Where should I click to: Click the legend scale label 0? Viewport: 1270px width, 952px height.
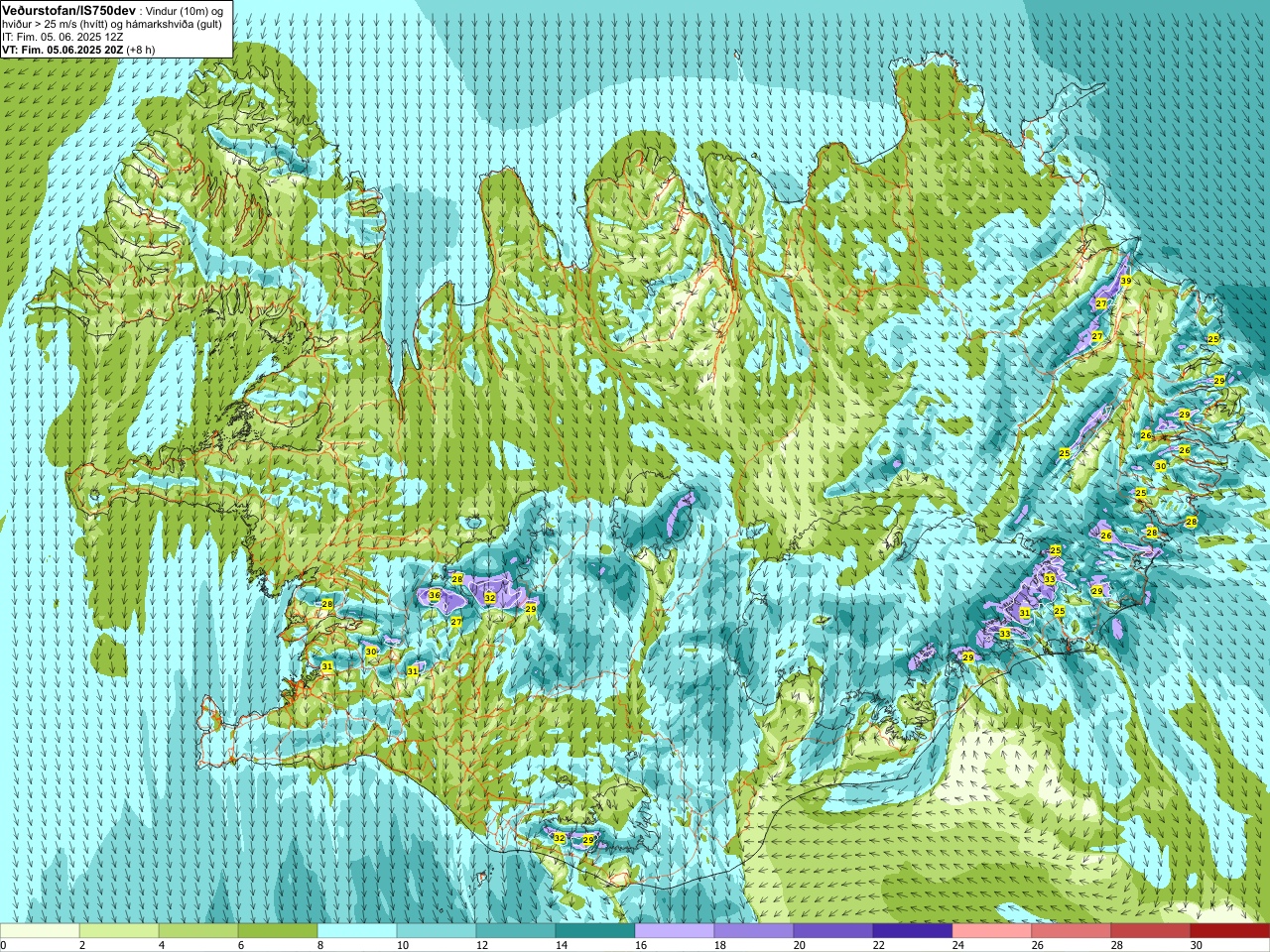tap(4, 946)
